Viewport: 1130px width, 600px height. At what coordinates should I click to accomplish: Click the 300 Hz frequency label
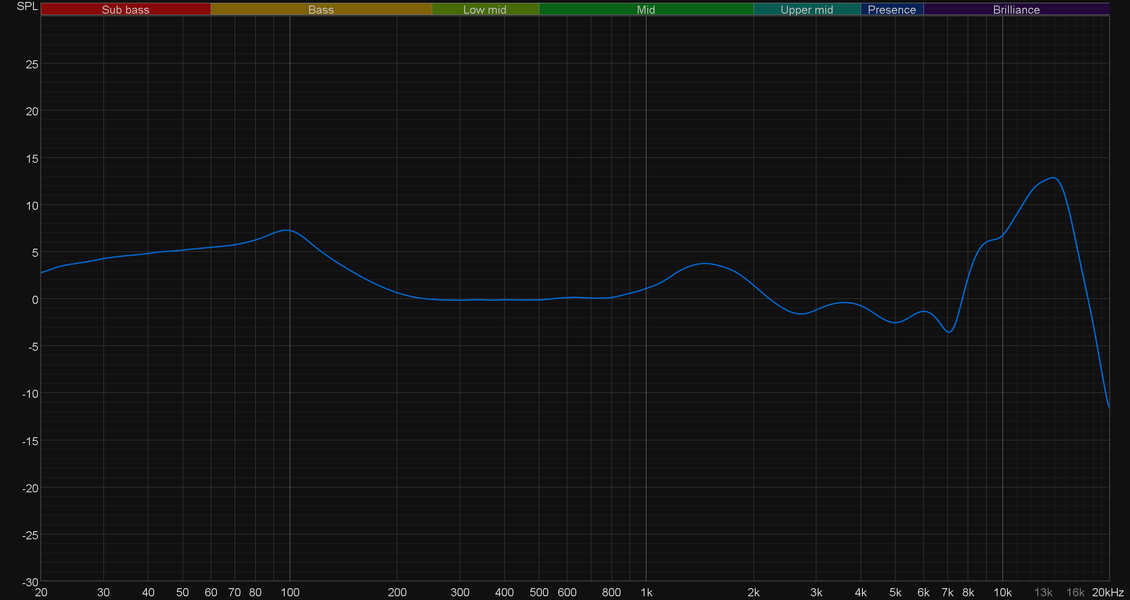pyautogui.click(x=460, y=592)
